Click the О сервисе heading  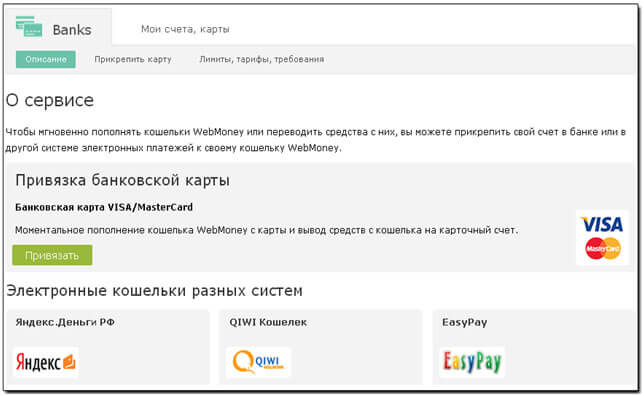(x=50, y=100)
